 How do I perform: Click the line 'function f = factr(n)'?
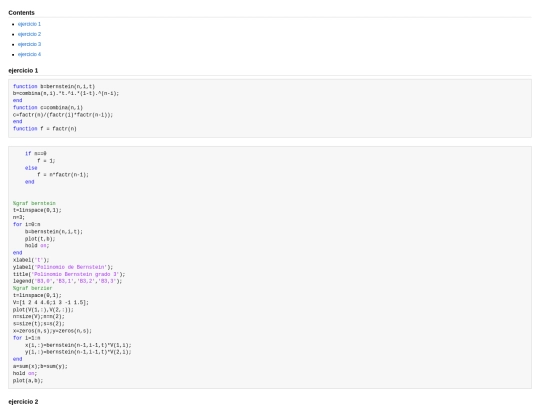pyautogui.click(x=45, y=129)
